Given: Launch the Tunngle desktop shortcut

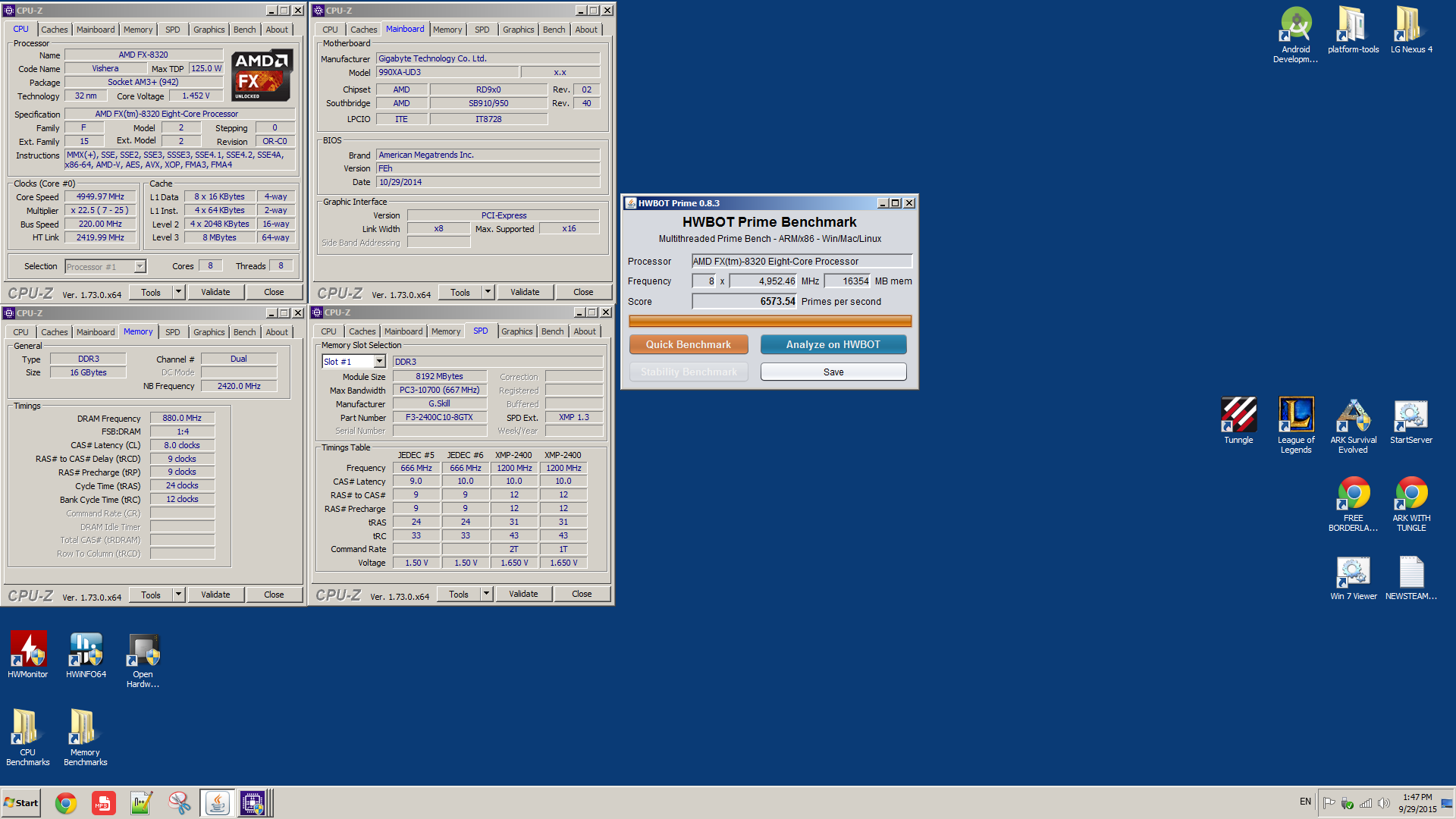Looking at the screenshot, I should pyautogui.click(x=1238, y=420).
